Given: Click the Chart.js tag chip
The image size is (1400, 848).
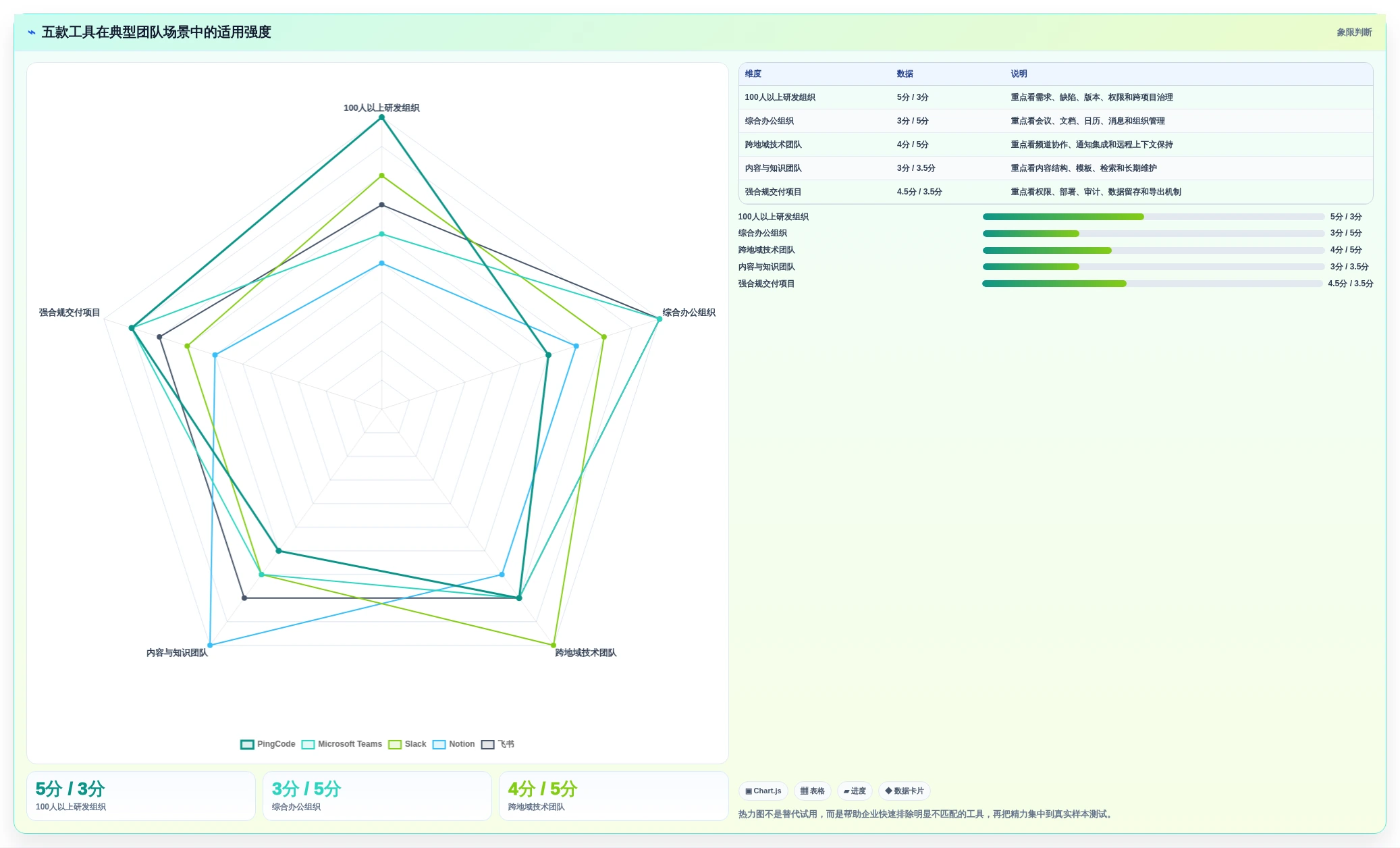Looking at the screenshot, I should 763,791.
